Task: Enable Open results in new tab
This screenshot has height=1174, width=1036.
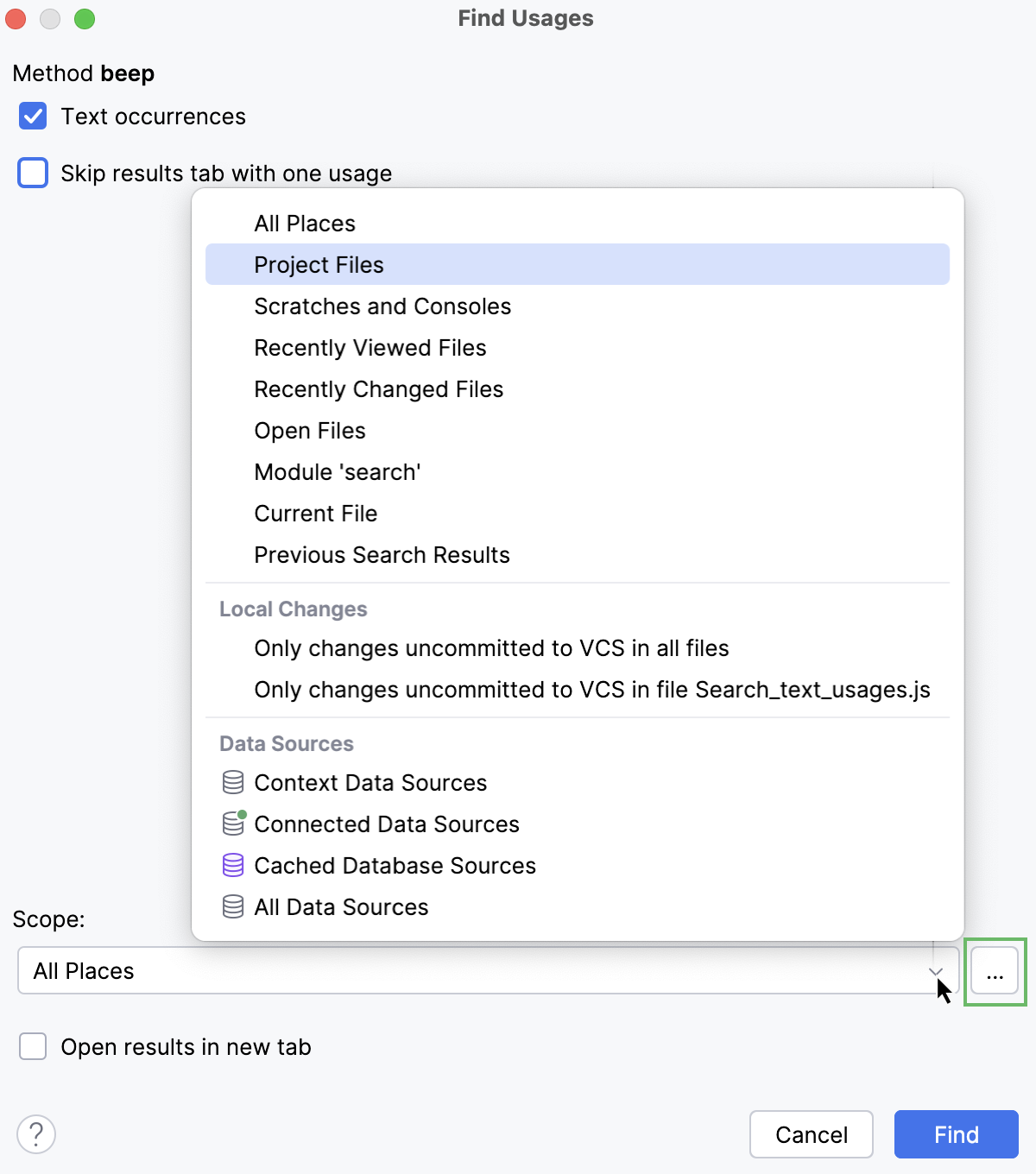Action: click(x=32, y=1046)
